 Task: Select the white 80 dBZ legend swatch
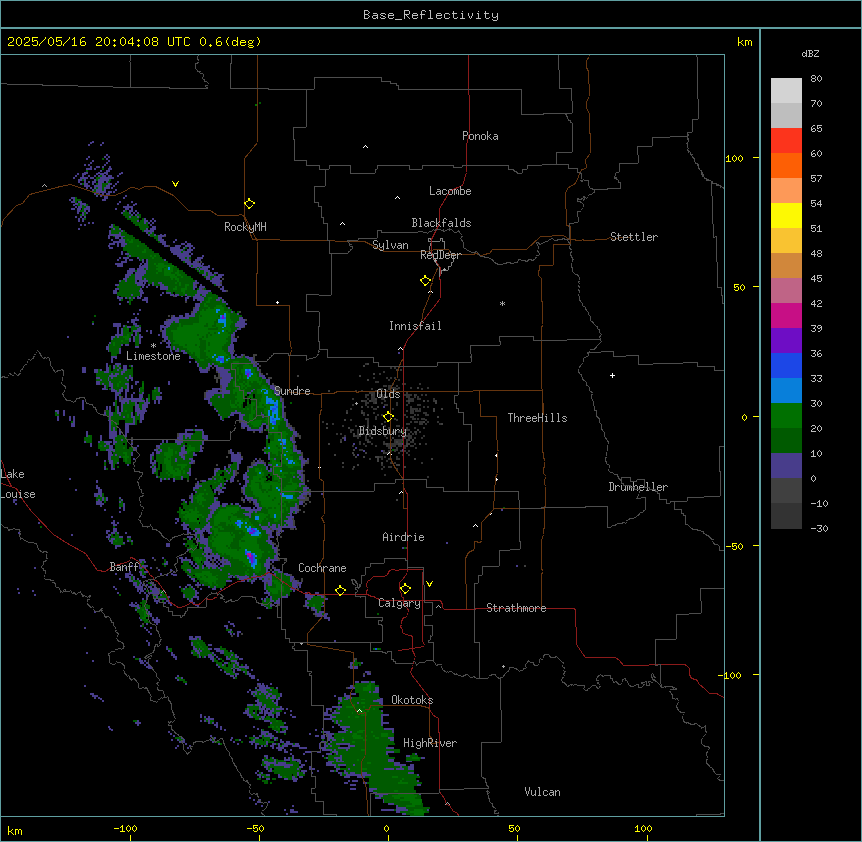[x=786, y=91]
